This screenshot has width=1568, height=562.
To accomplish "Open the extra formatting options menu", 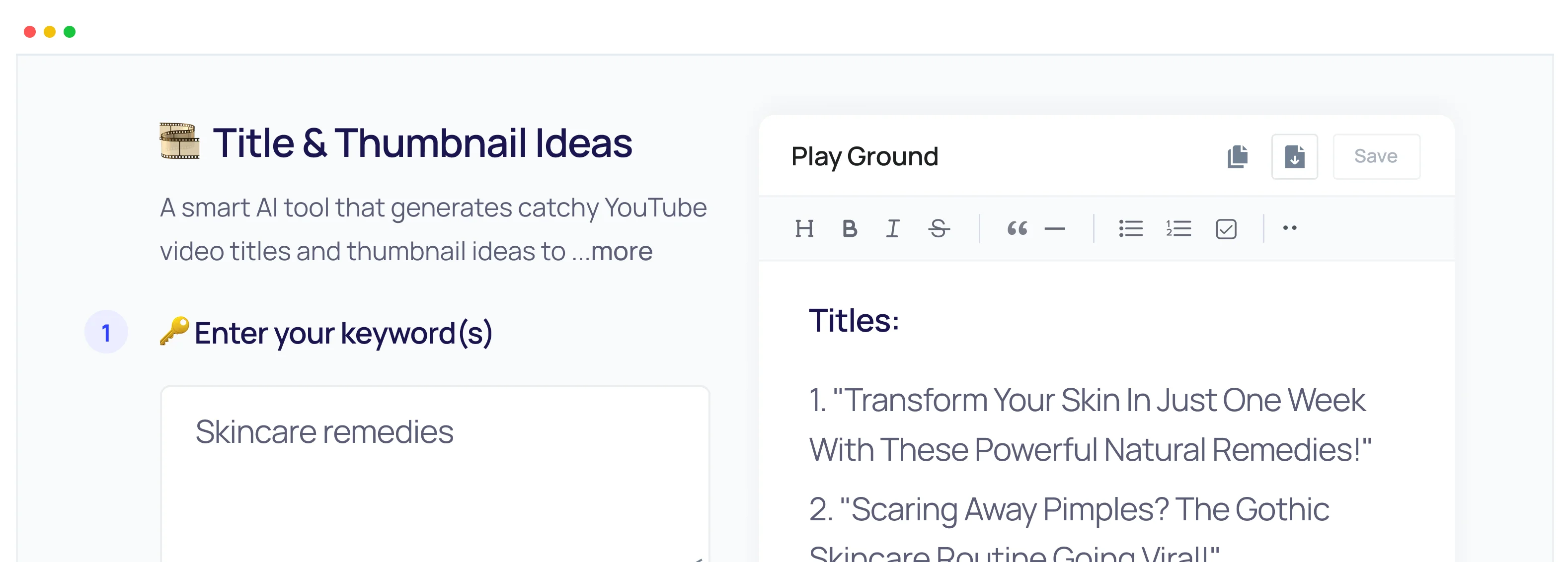I will [1289, 228].
